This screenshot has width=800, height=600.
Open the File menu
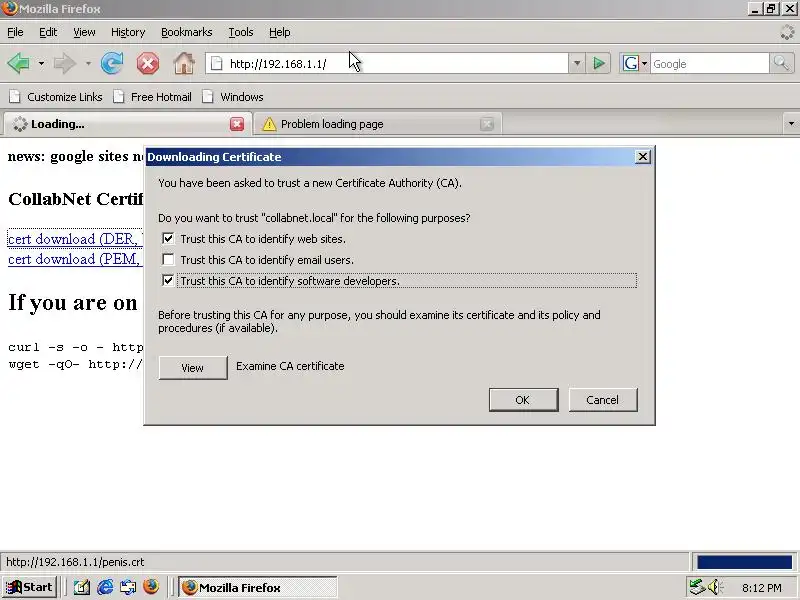[x=15, y=32]
